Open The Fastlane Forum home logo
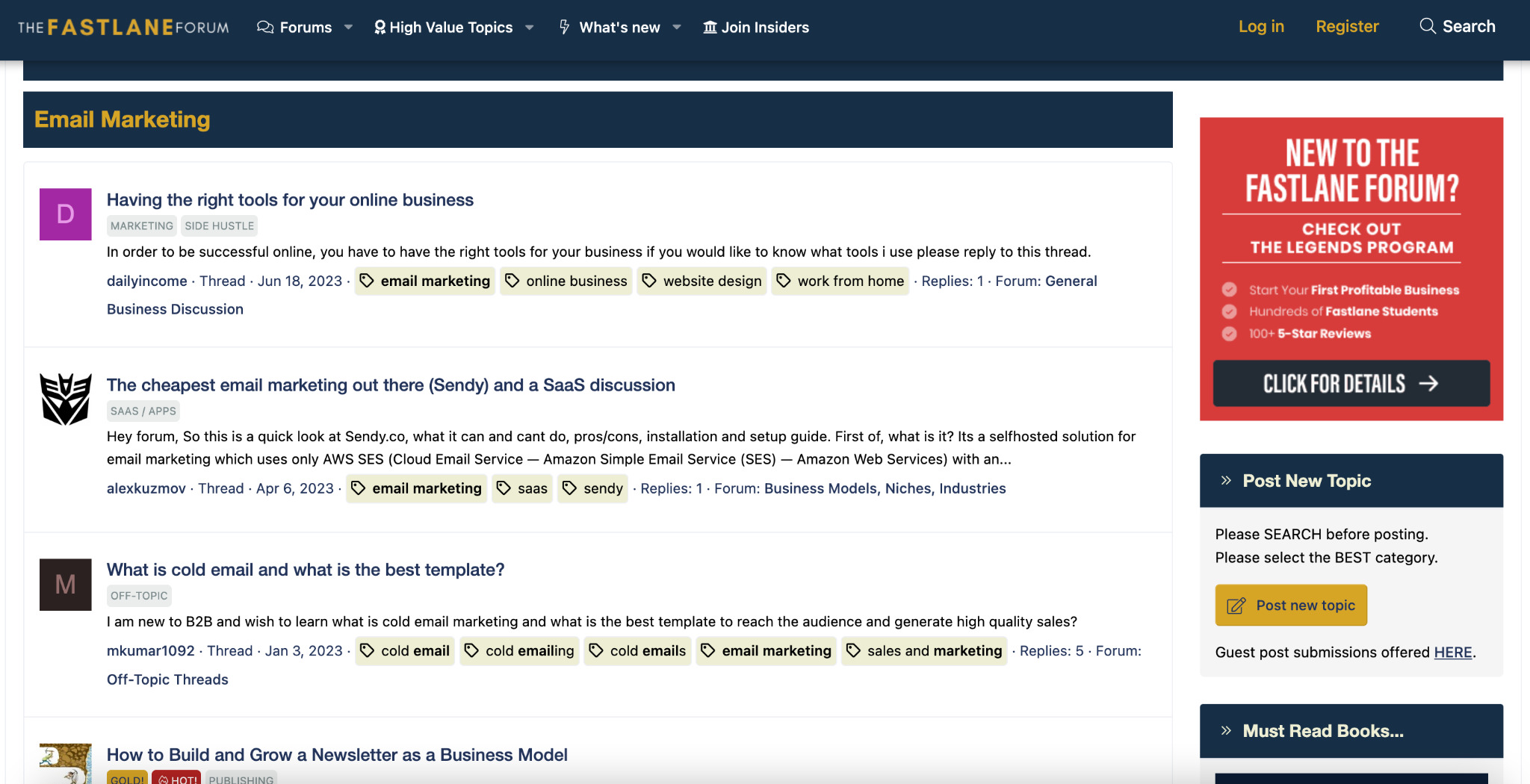The width and height of the screenshot is (1530, 784). pos(123,28)
